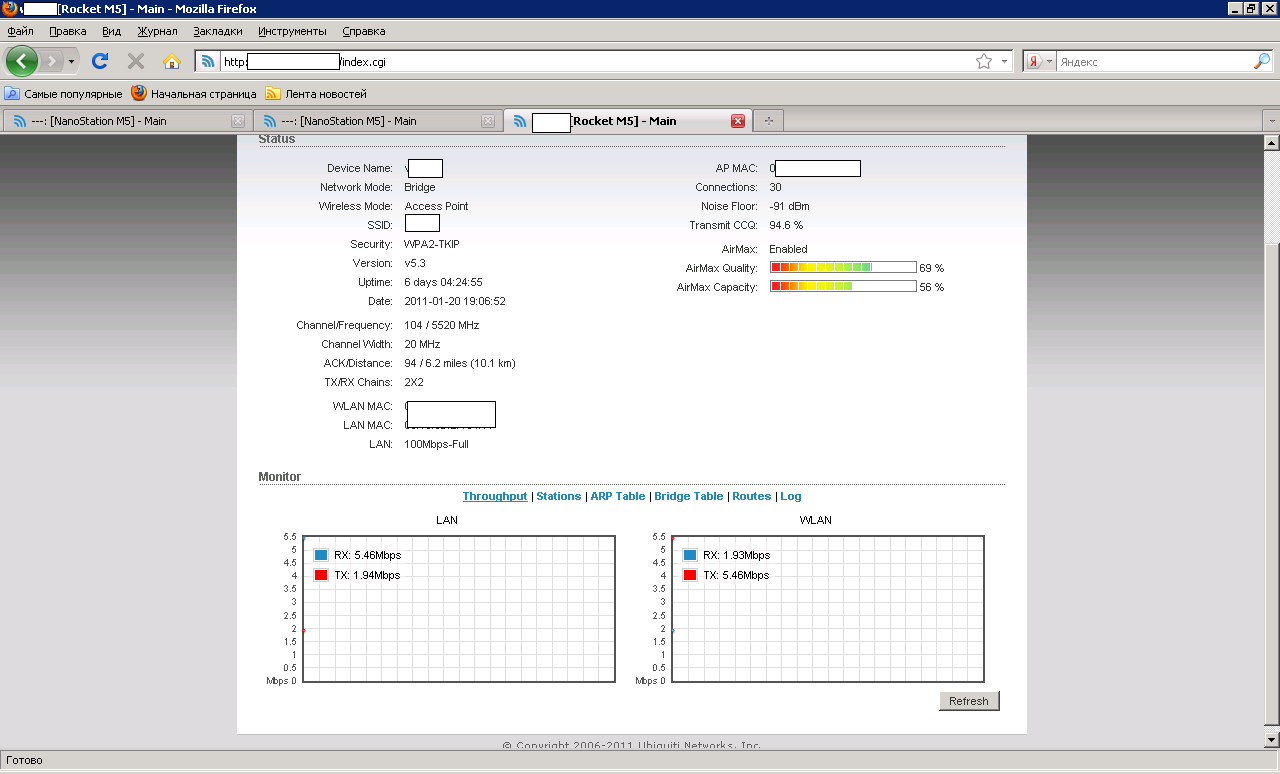Open the ARP Table link

[618, 496]
